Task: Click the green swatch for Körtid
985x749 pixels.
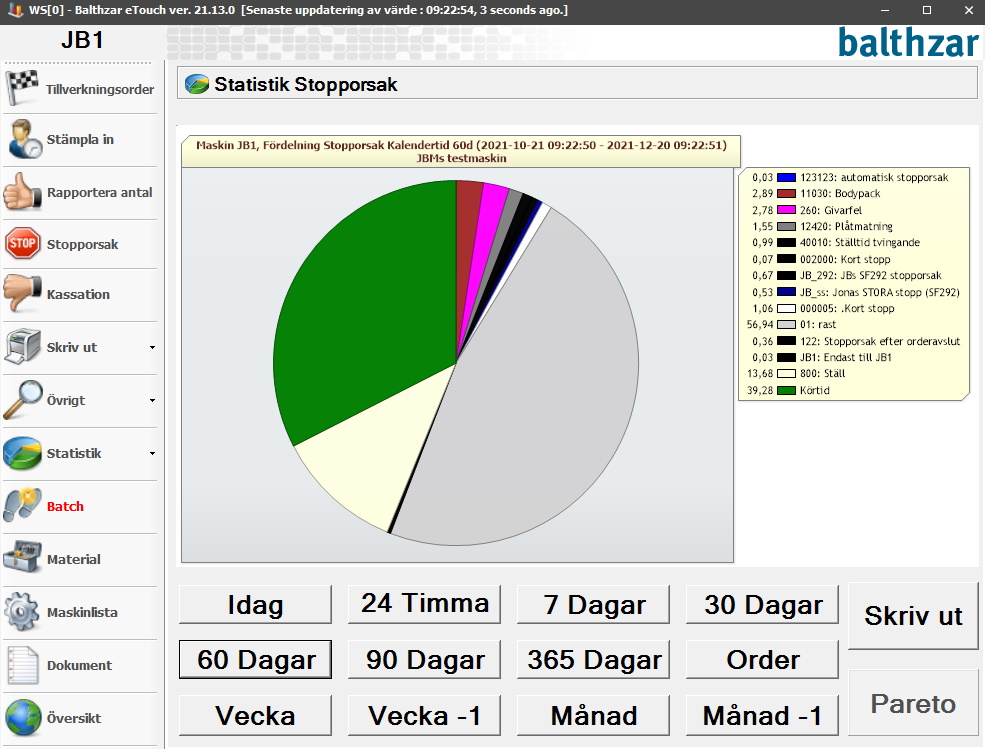Action: point(786,390)
